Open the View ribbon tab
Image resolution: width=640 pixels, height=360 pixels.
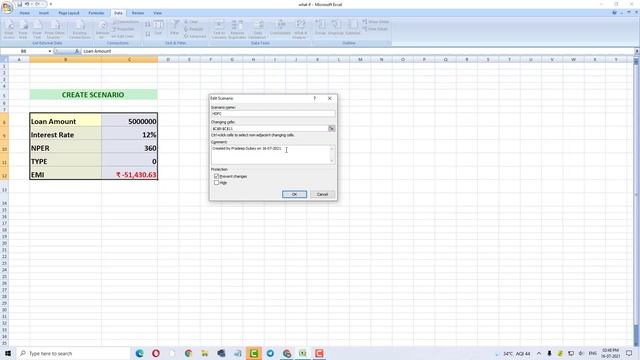157,13
